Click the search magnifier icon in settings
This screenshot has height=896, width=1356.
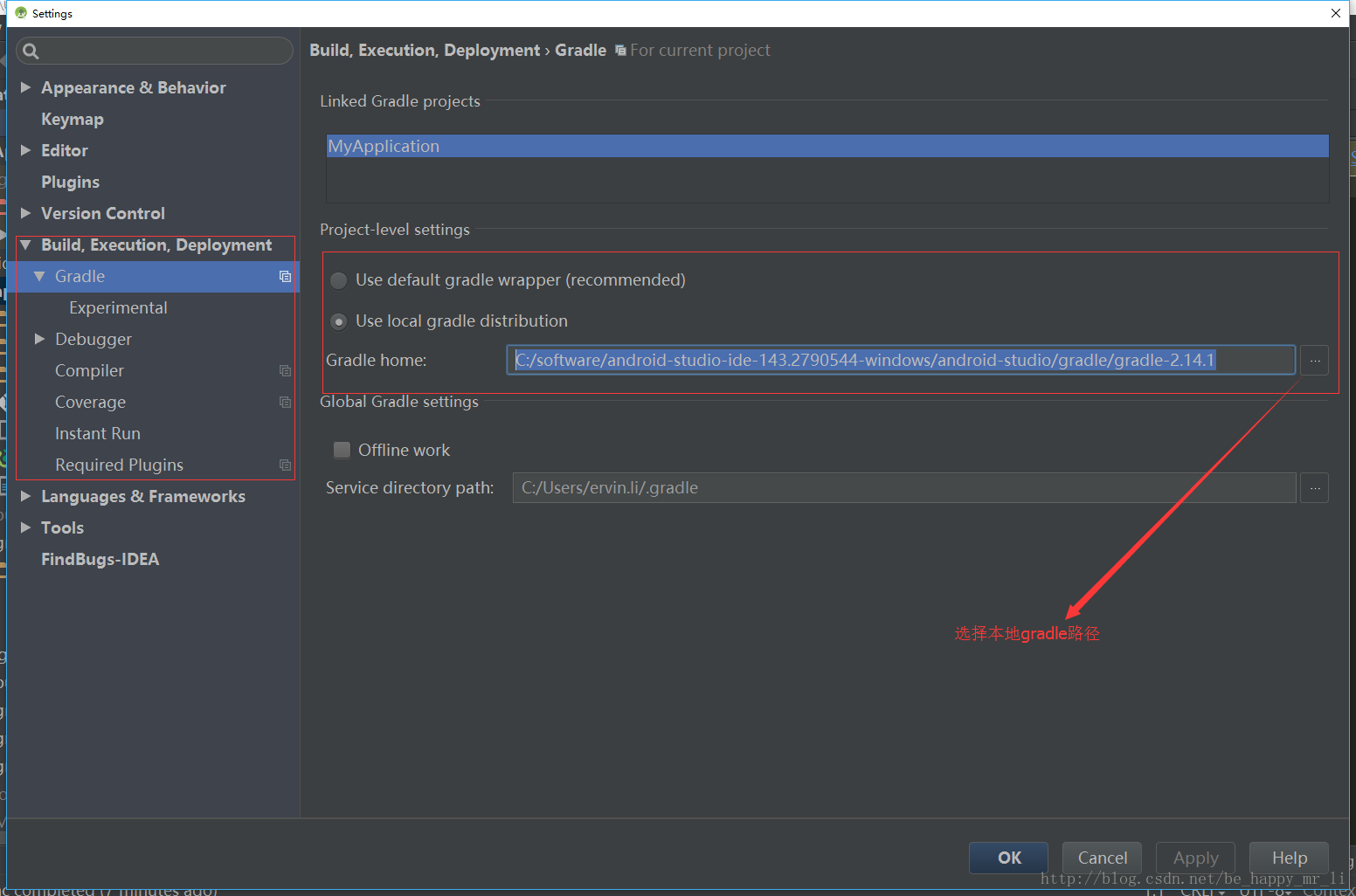click(31, 51)
